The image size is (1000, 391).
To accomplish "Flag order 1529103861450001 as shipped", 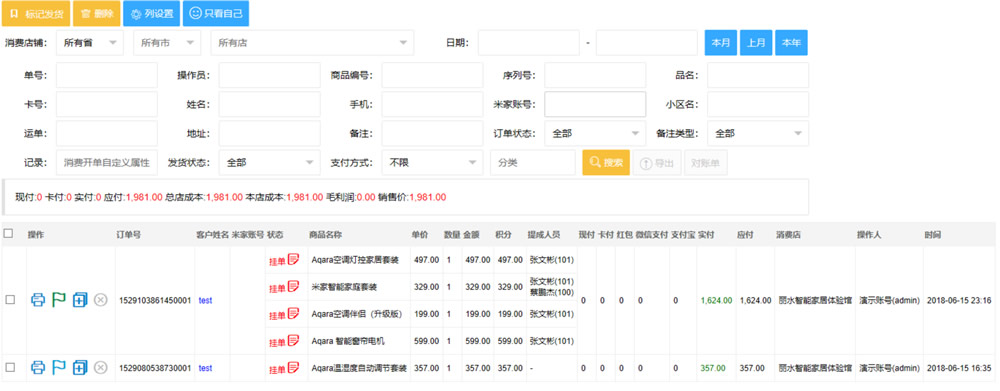I will click(x=59, y=300).
